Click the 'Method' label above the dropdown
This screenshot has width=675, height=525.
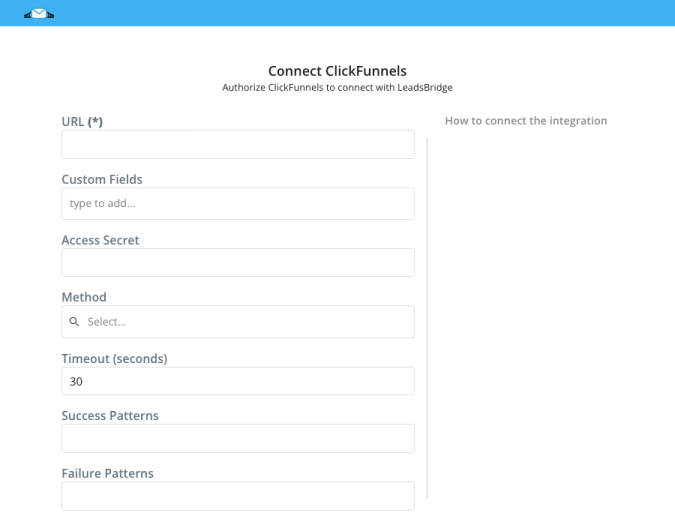[x=84, y=297]
